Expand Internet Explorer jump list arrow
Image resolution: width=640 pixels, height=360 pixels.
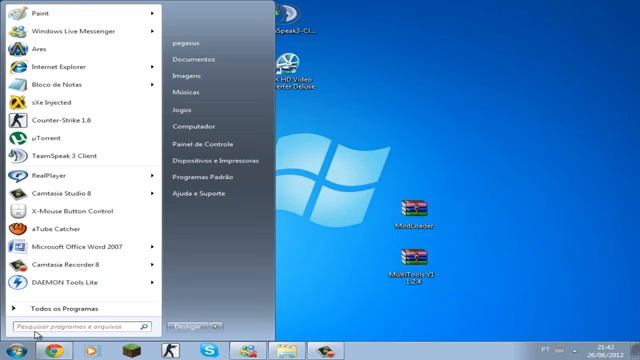click(x=152, y=67)
